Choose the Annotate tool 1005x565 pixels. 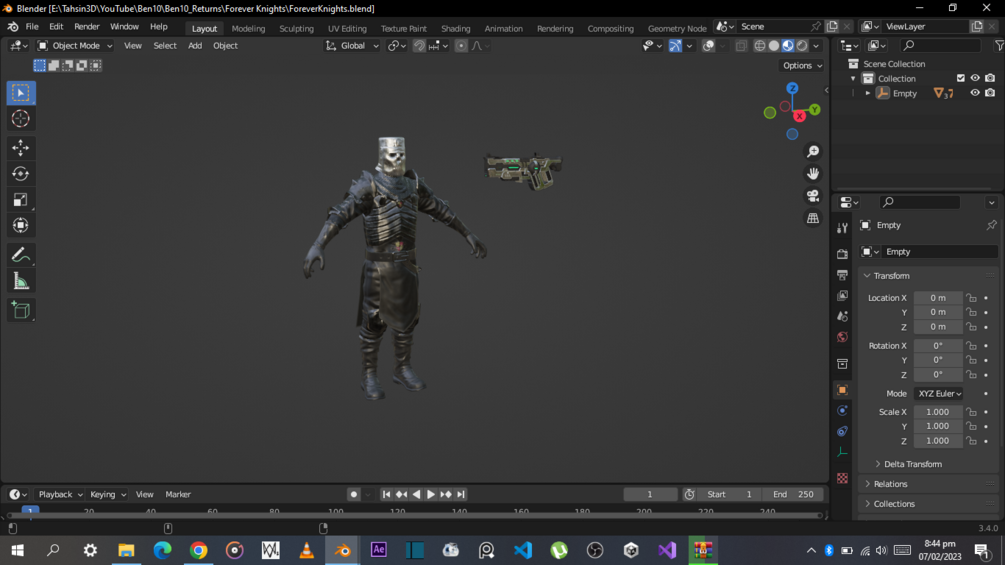pyautogui.click(x=21, y=255)
